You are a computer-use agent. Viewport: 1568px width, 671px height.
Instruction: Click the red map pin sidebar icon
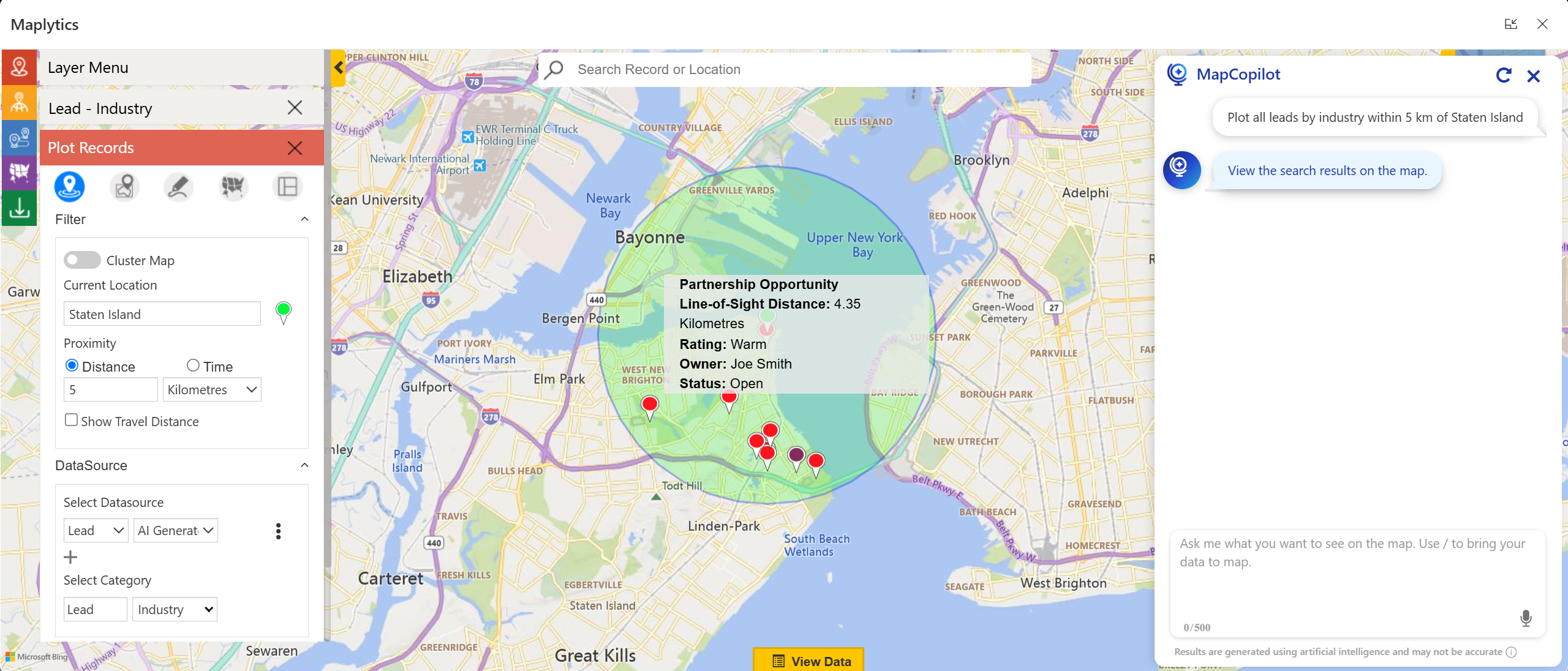19,67
